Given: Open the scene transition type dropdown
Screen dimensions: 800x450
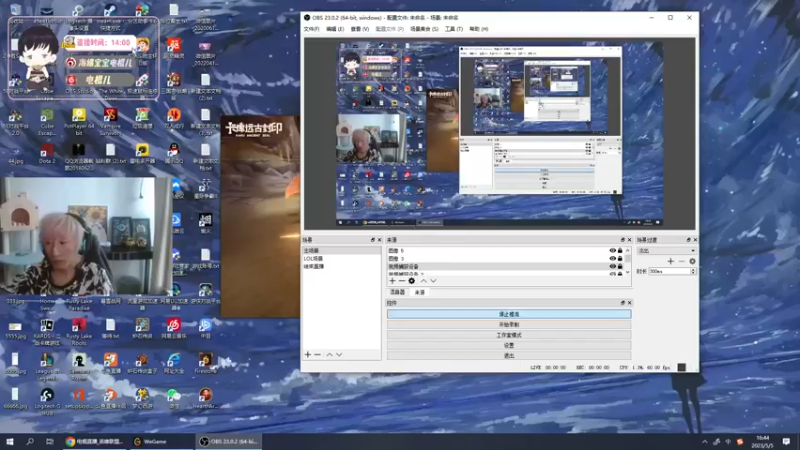Looking at the screenshot, I should point(666,251).
